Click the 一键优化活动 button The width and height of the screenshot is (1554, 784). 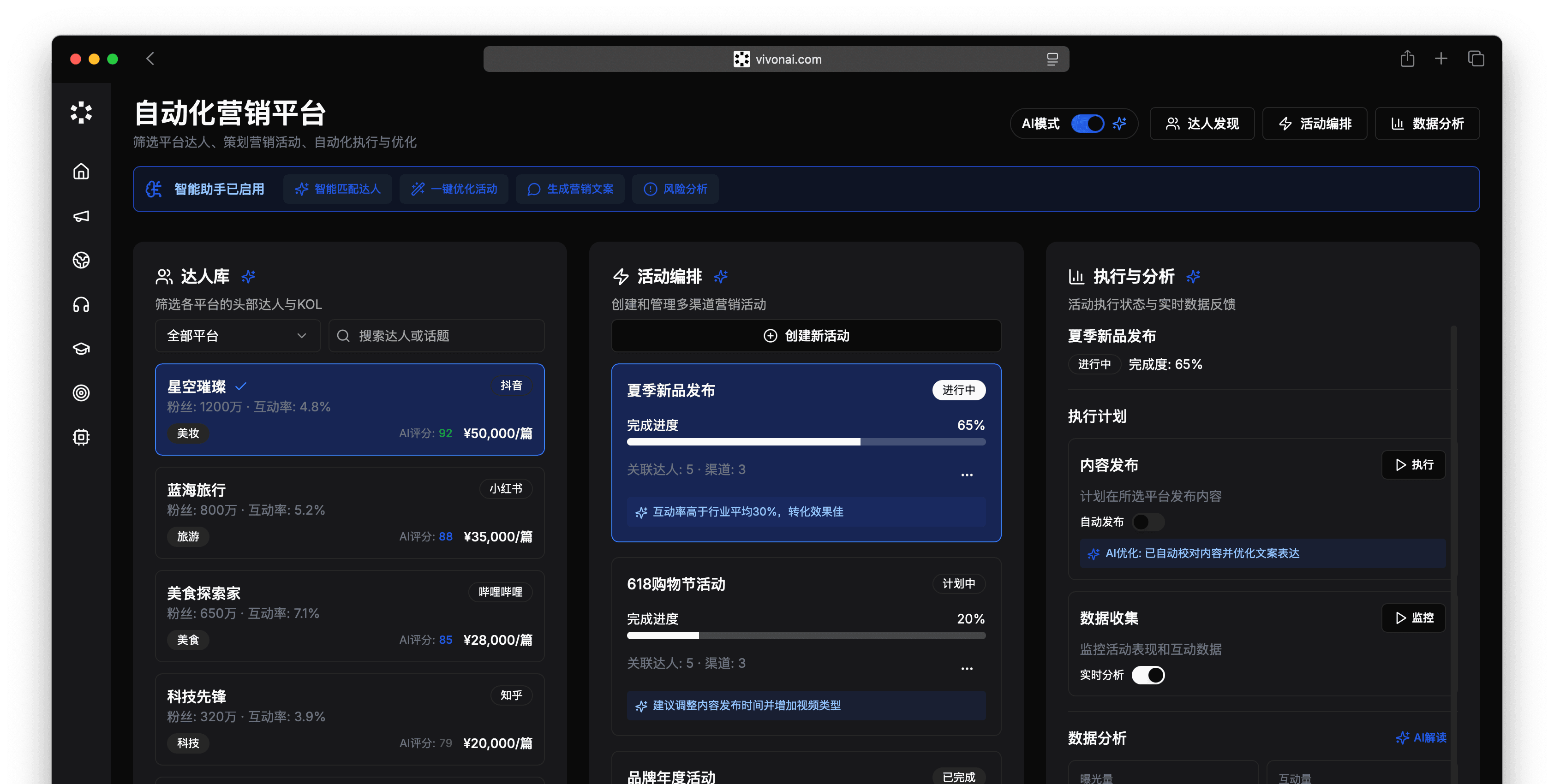click(x=454, y=190)
